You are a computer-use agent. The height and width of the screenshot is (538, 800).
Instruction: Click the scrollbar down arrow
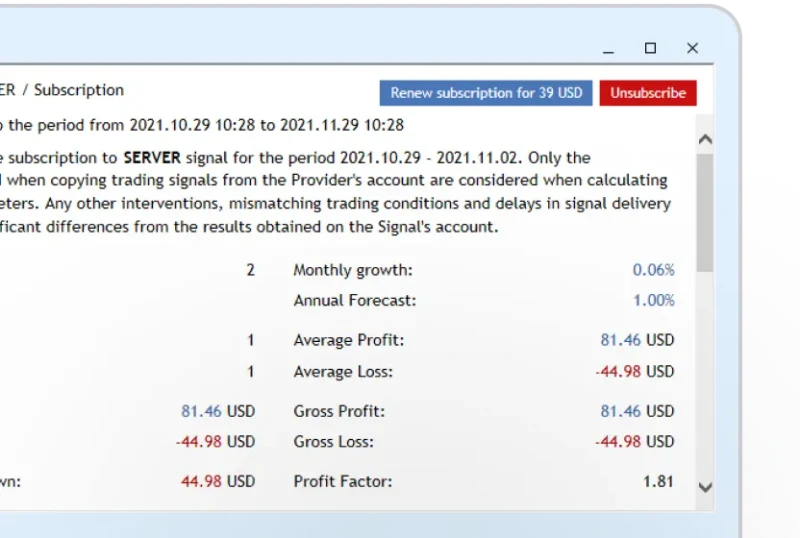(705, 487)
